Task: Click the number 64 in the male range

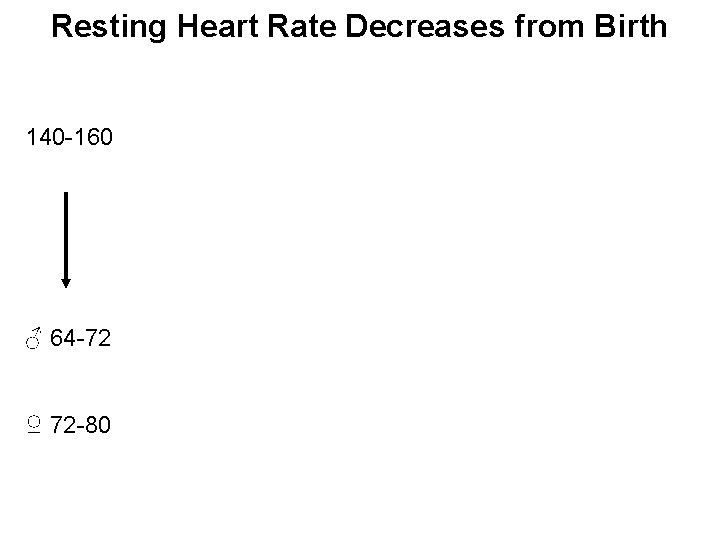Action: pyautogui.click(x=62, y=341)
